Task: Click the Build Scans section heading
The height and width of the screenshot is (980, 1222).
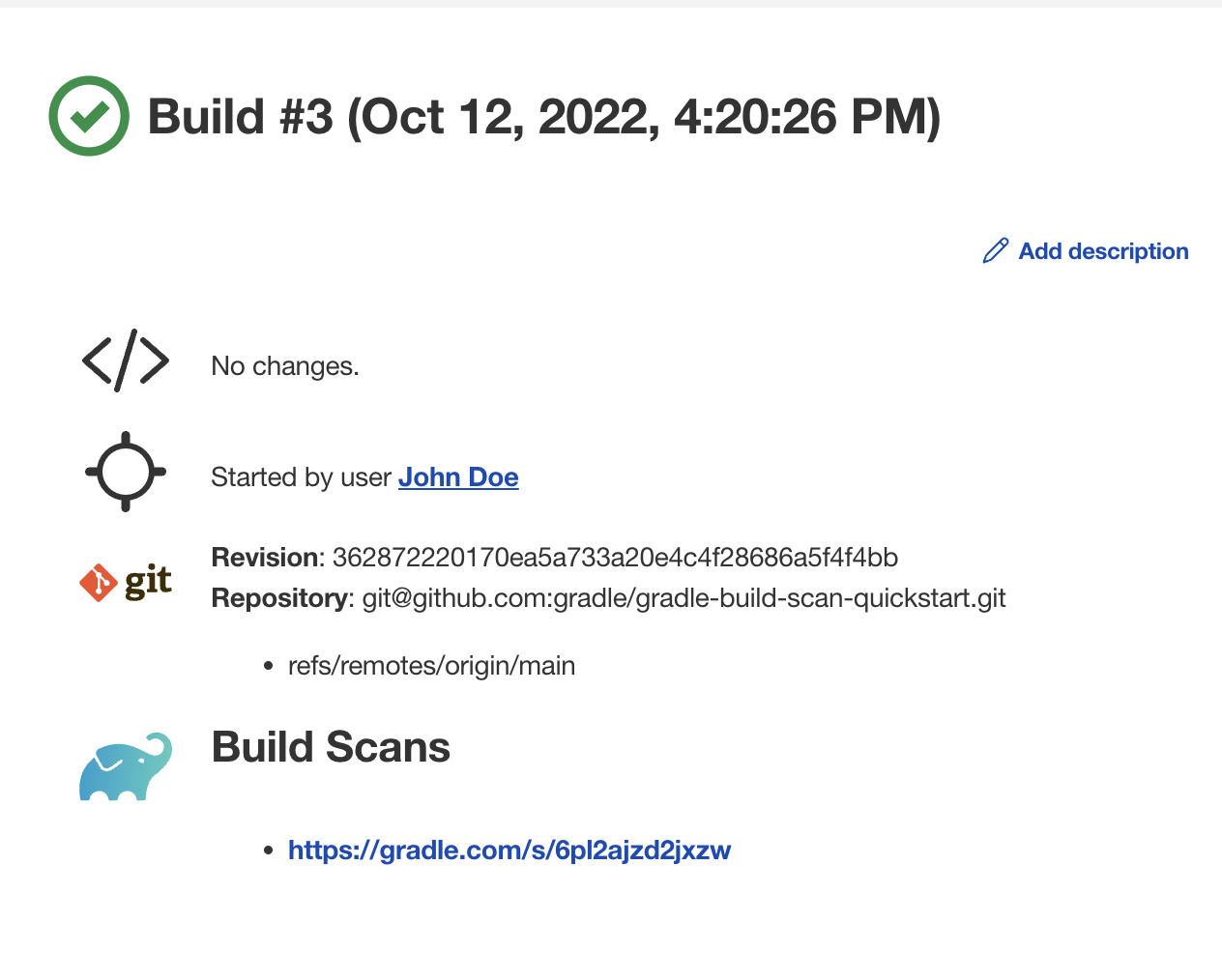Action: [331, 746]
